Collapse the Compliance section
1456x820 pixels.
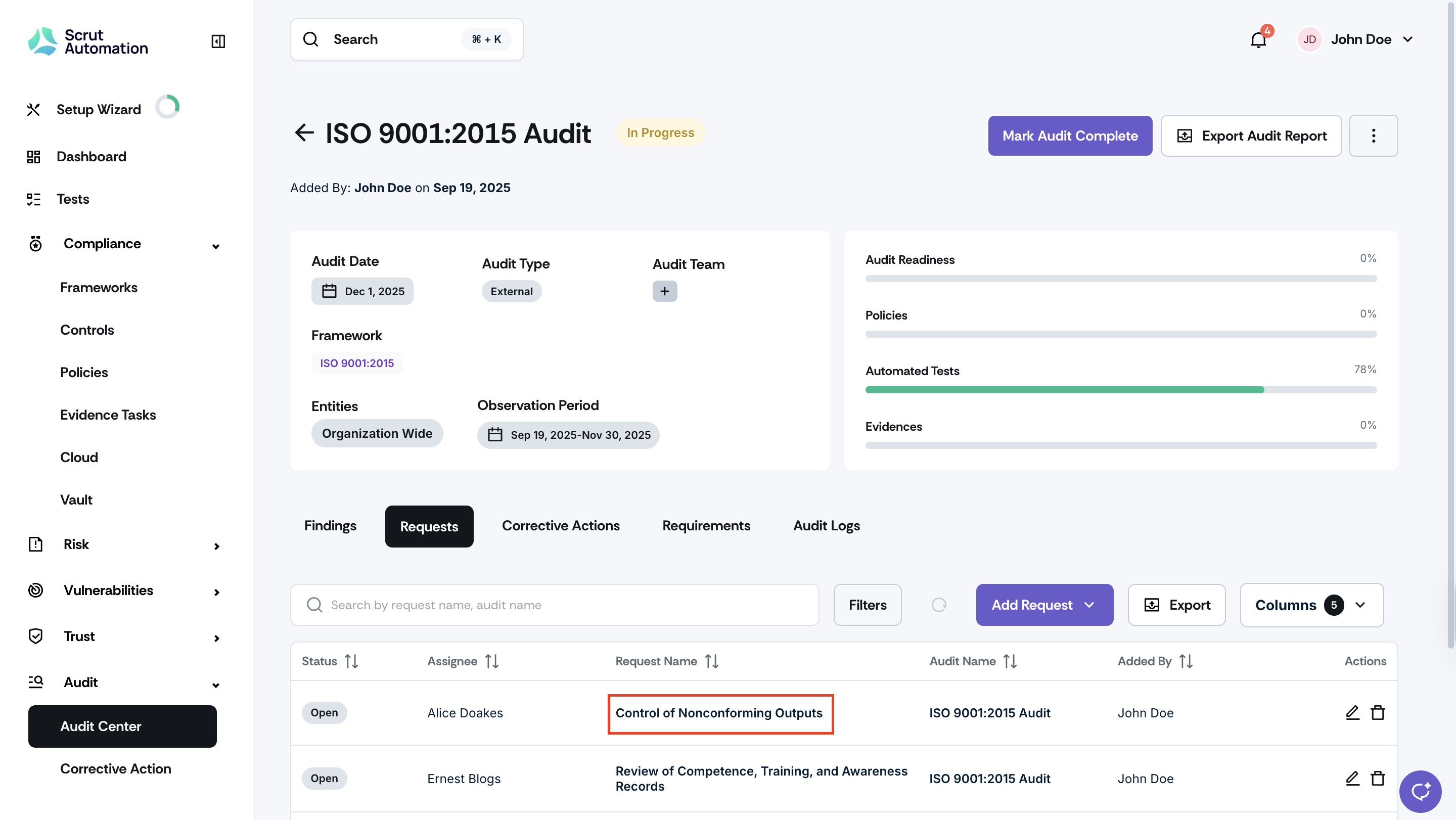tap(216, 246)
